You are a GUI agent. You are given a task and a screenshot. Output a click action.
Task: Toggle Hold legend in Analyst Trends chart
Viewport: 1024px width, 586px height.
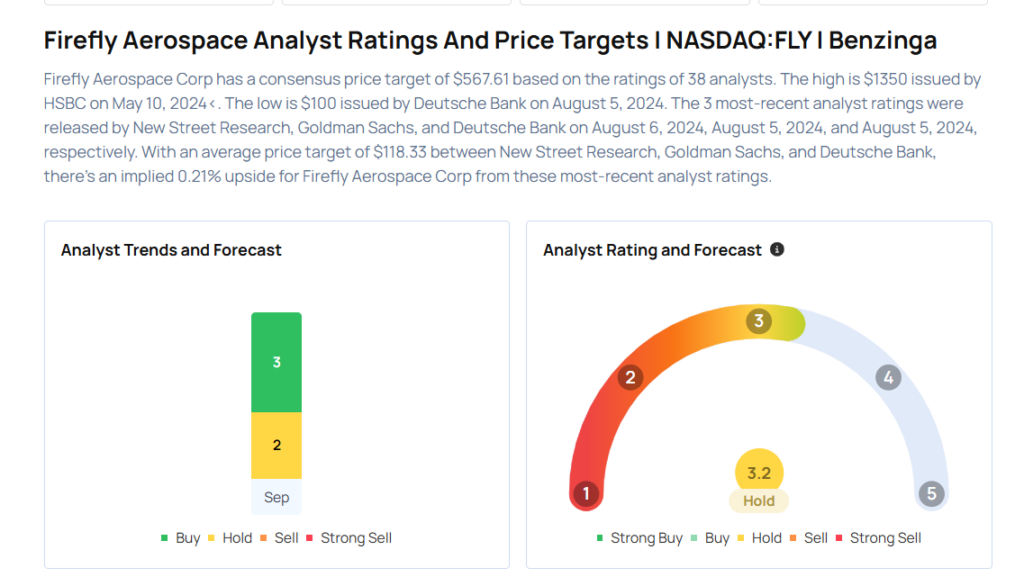pos(229,538)
